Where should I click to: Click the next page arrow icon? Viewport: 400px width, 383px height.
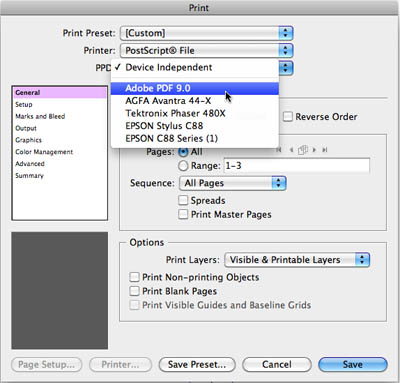(x=314, y=150)
